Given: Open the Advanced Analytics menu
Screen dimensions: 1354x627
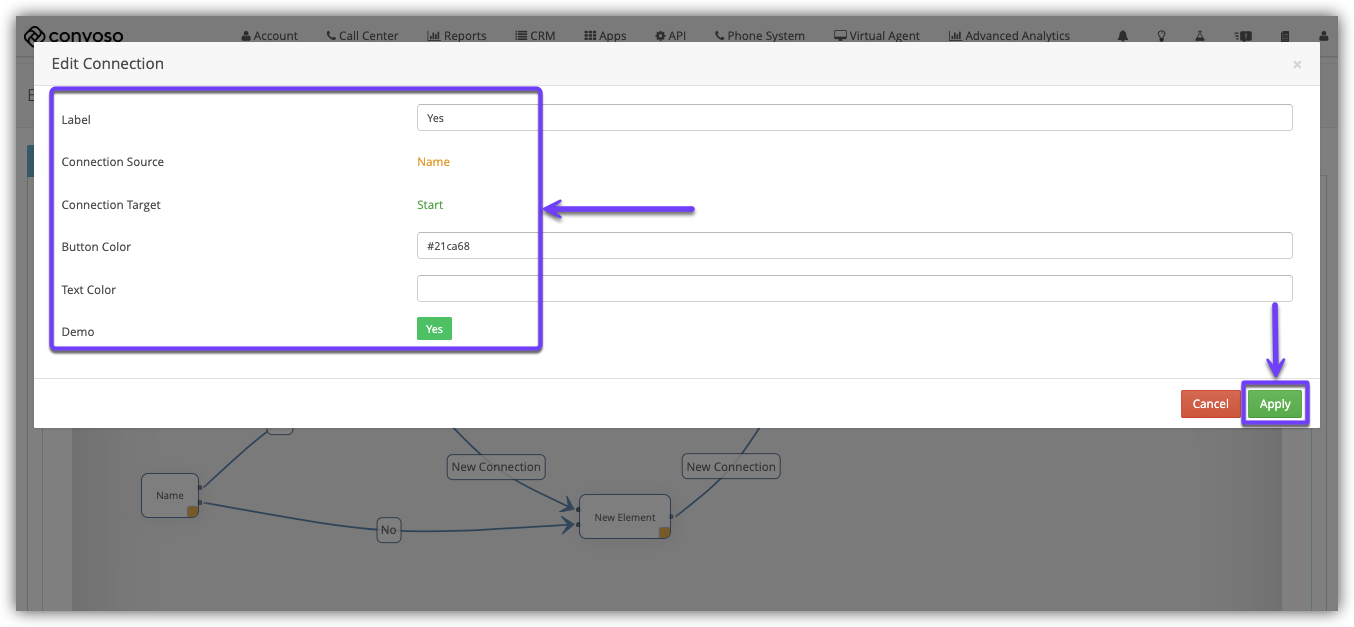Looking at the screenshot, I should (x=1009, y=36).
